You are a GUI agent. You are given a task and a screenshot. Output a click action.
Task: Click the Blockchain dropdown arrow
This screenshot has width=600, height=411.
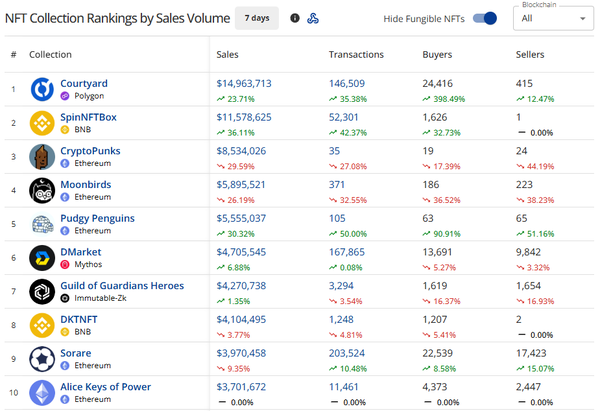point(582,18)
